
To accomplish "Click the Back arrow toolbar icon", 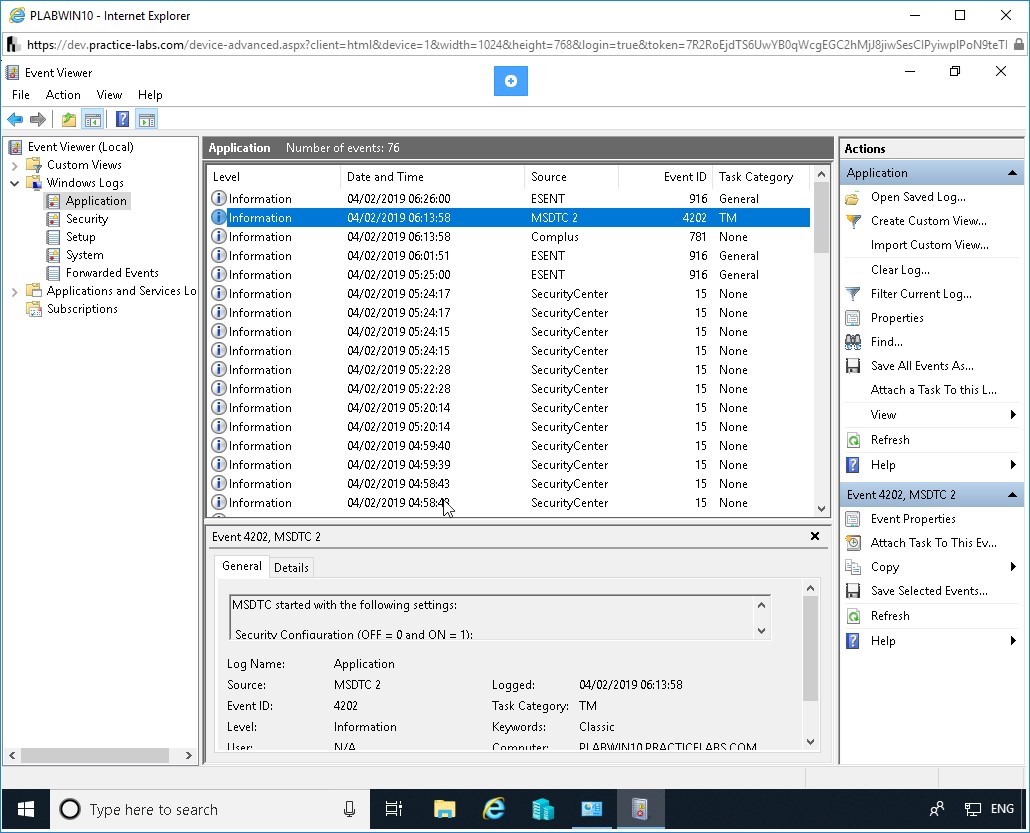I will click(15, 120).
